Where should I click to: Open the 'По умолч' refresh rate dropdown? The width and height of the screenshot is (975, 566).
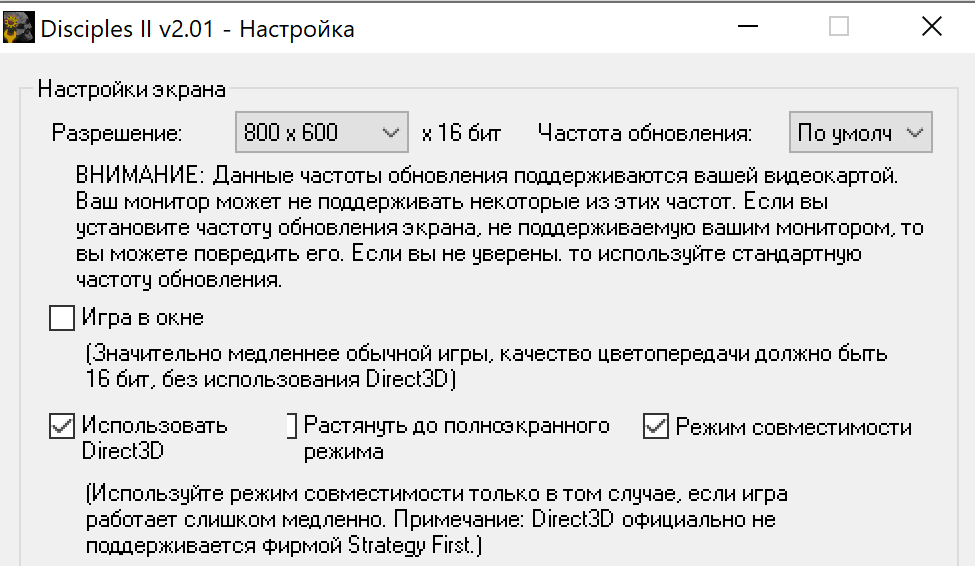point(860,132)
